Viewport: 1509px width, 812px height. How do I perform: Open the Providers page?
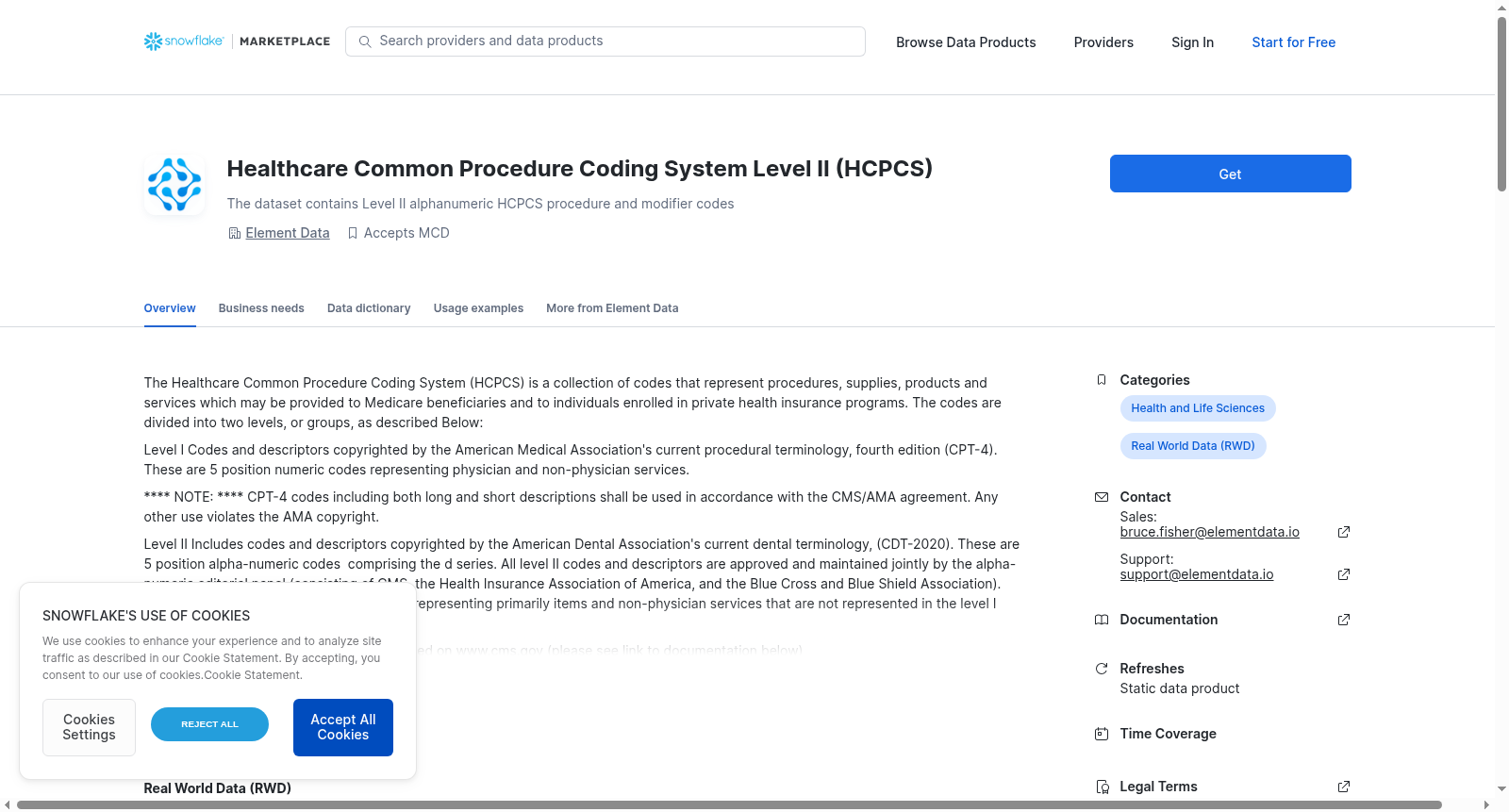[x=1103, y=42]
